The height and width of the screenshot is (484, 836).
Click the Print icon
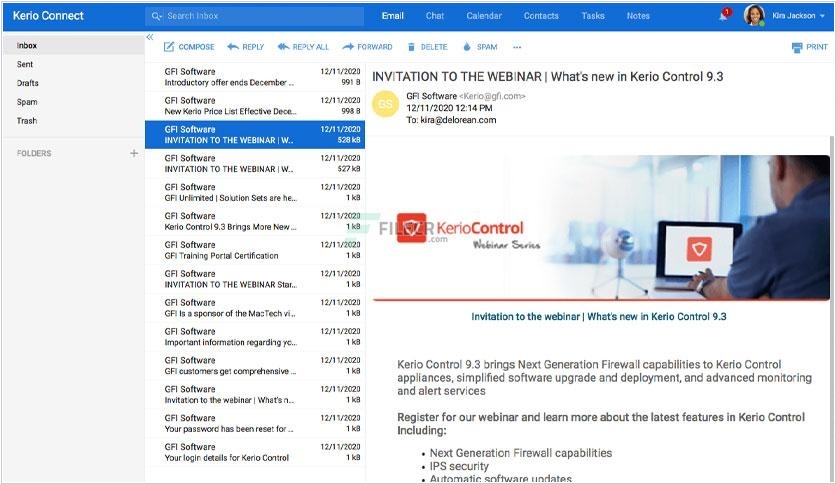tap(797, 47)
